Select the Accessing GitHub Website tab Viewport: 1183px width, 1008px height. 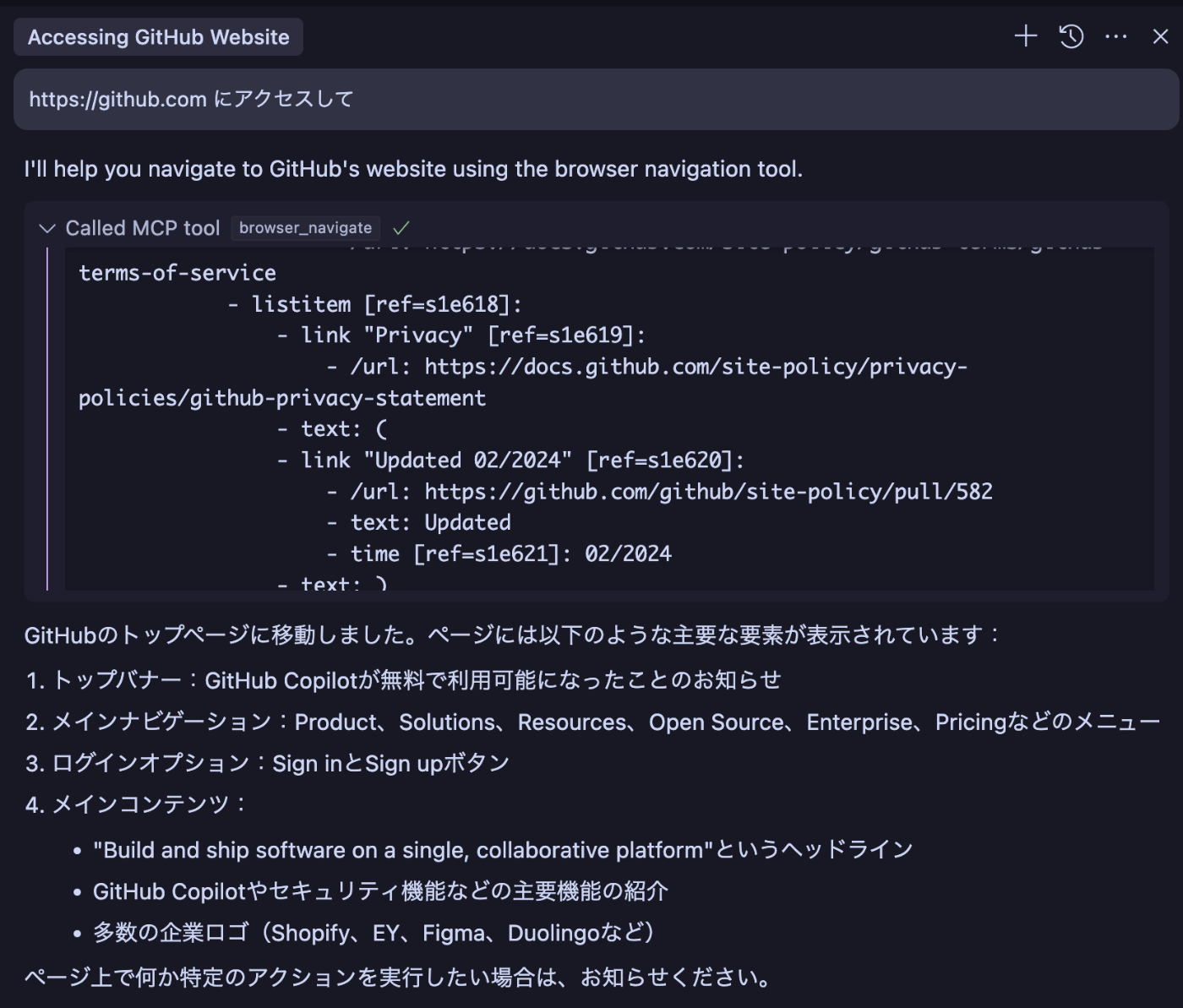point(158,37)
